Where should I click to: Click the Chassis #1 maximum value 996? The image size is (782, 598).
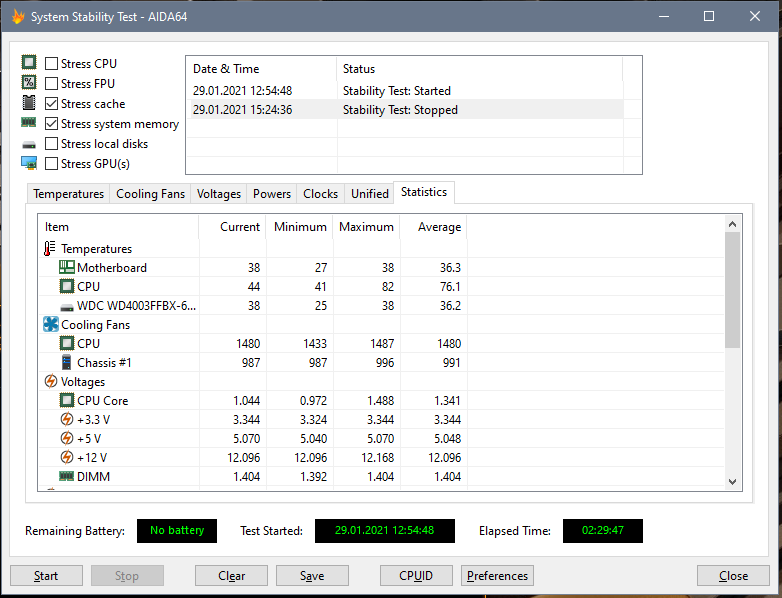click(385, 363)
